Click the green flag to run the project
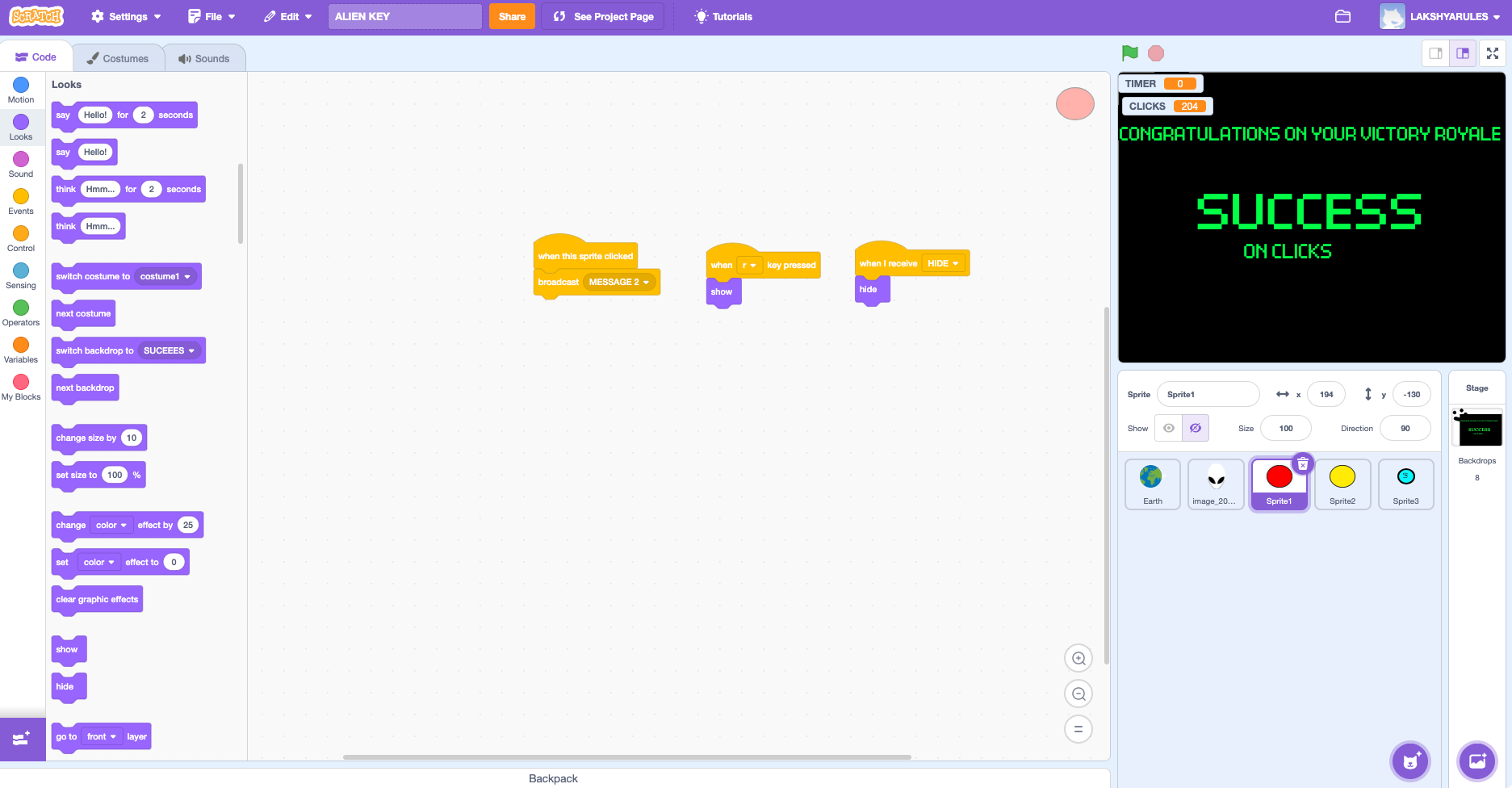 (x=1129, y=52)
